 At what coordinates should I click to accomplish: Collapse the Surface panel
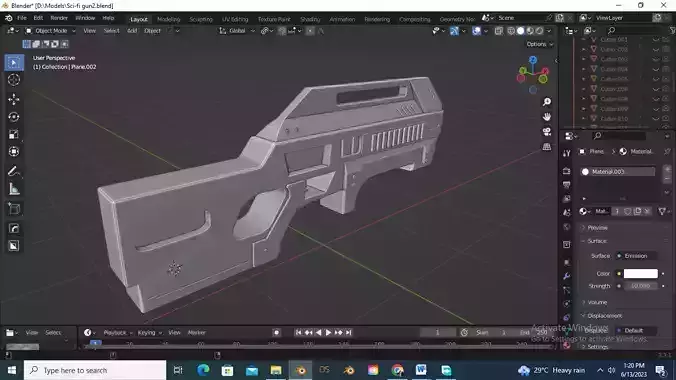[597, 241]
